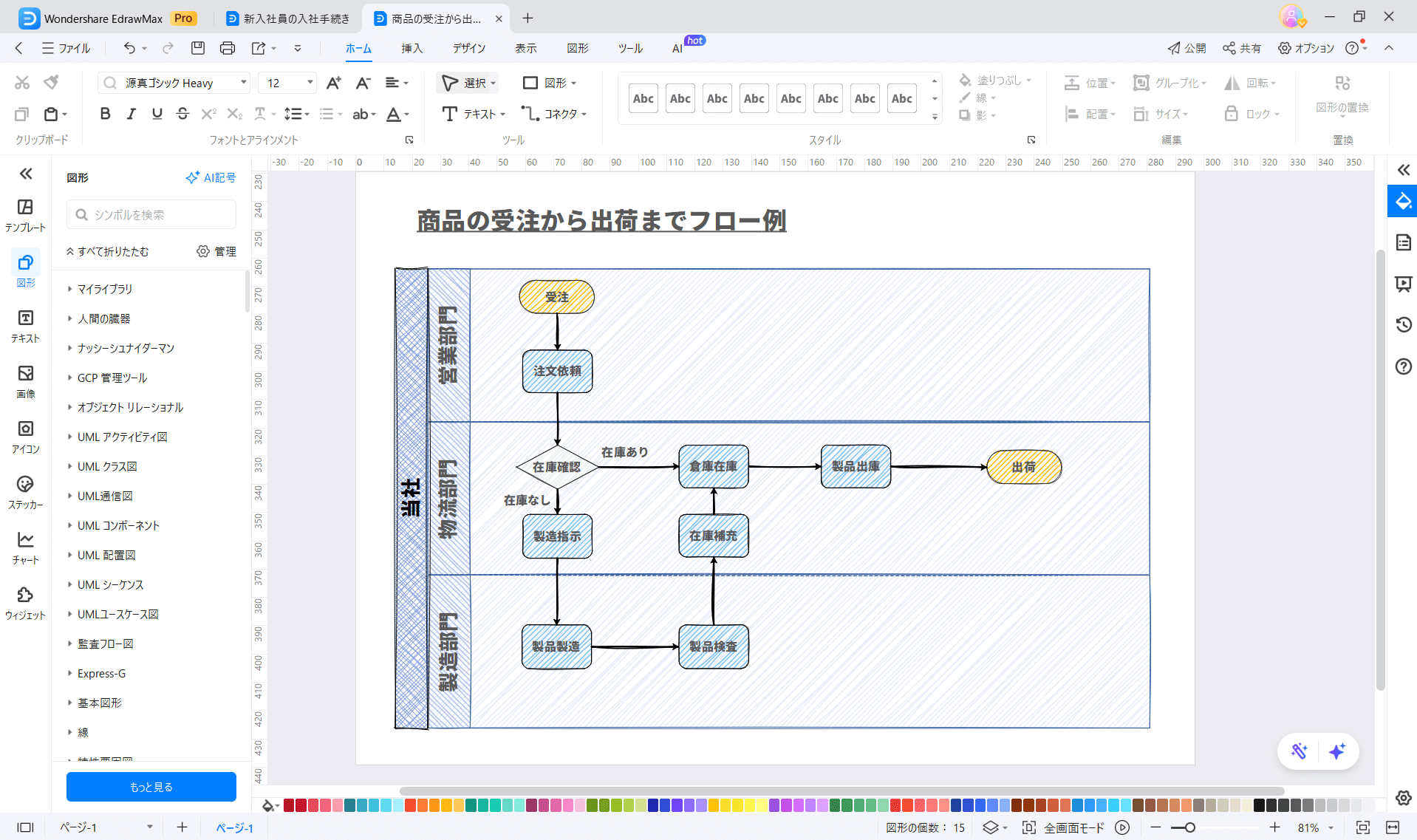Click the layers icon in status bar

(x=991, y=827)
